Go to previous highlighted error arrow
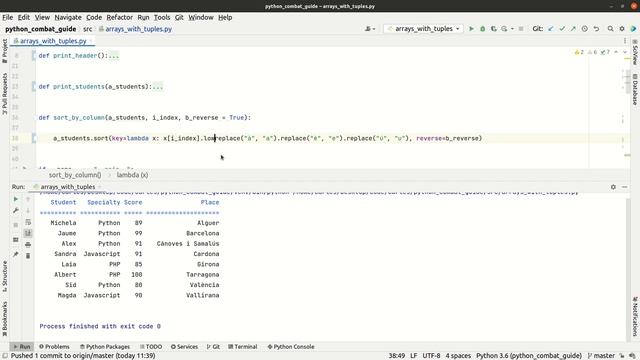Image resolution: width=640 pixels, height=360 pixels. [x=616, y=52]
